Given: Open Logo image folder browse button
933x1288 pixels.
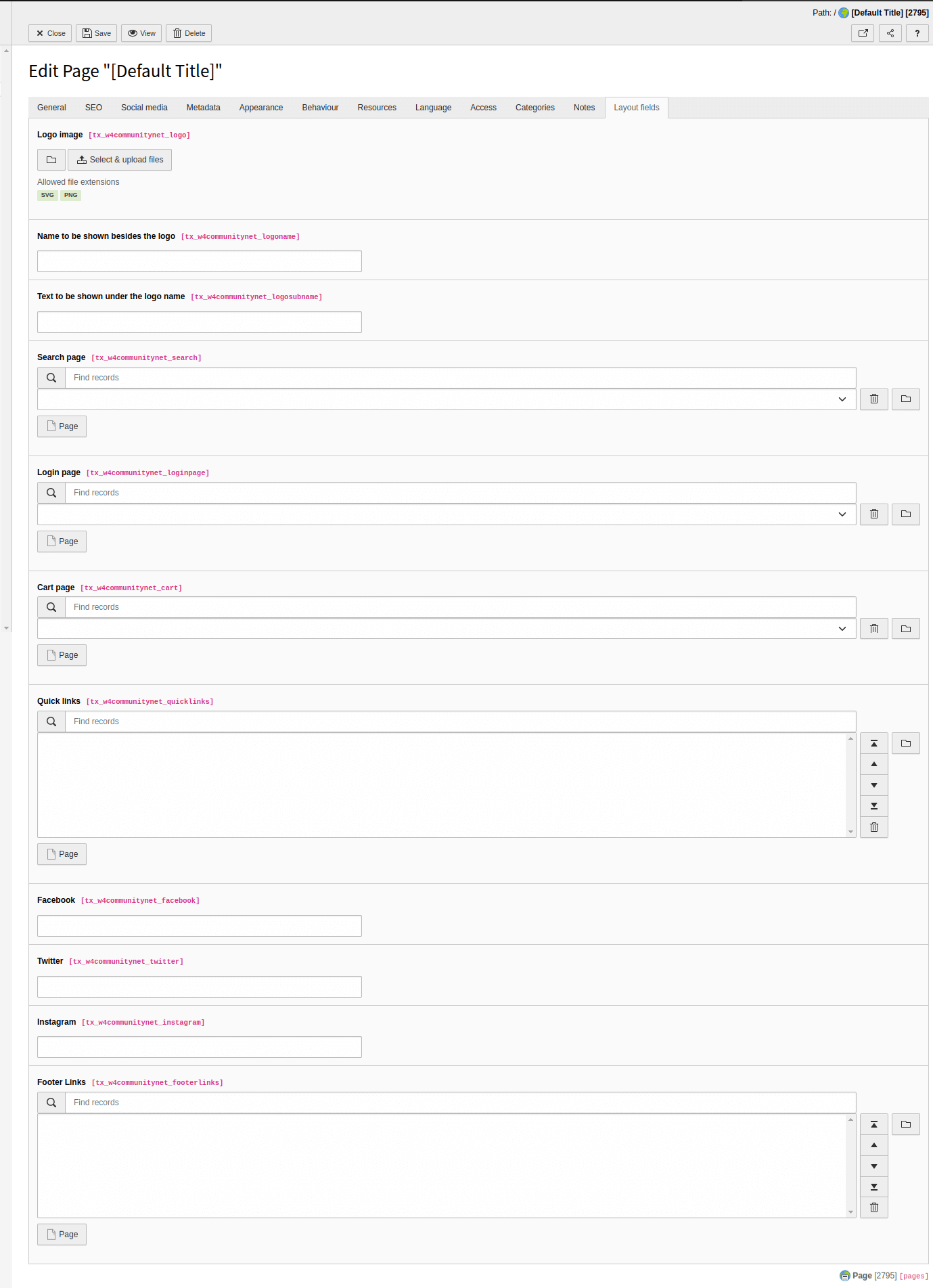Looking at the screenshot, I should pyautogui.click(x=51, y=160).
